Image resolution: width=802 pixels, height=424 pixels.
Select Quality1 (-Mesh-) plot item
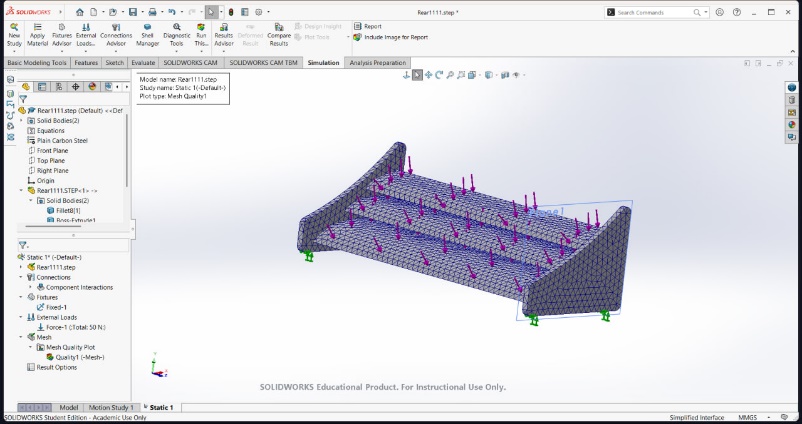[x=75, y=358]
